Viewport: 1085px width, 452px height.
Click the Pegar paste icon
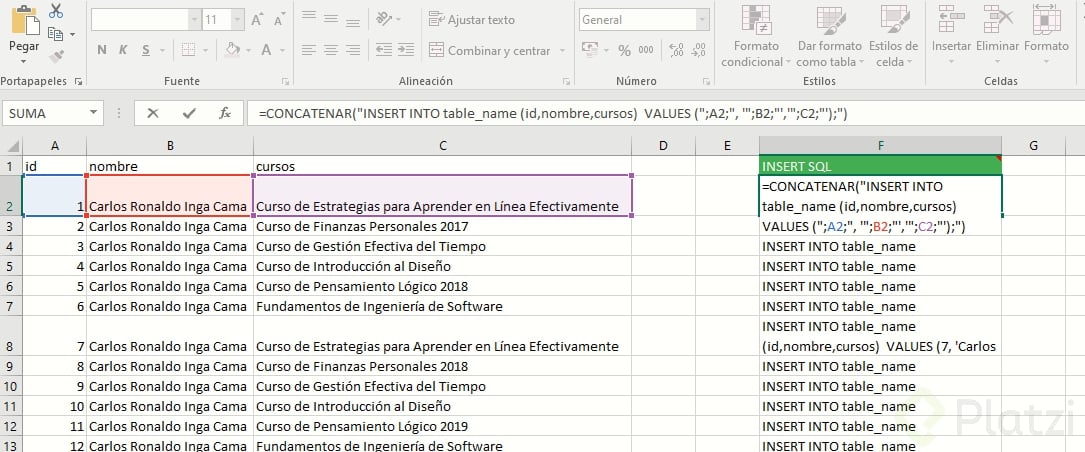(x=24, y=20)
